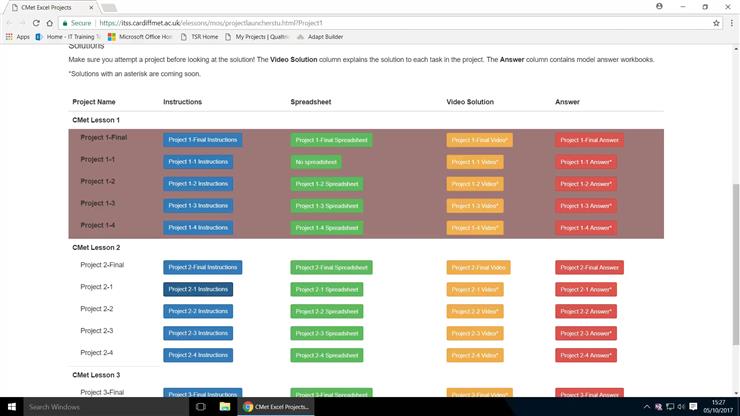Viewport: 740px width, 416px height.
Task: Watch Project 1-Final Video
Action: pos(479,140)
